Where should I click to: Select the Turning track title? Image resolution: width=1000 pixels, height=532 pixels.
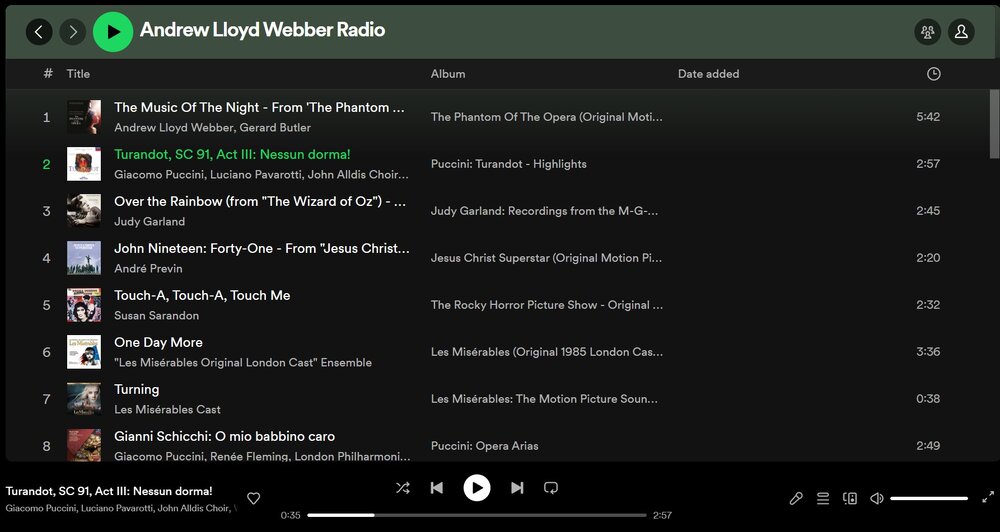click(x=136, y=390)
